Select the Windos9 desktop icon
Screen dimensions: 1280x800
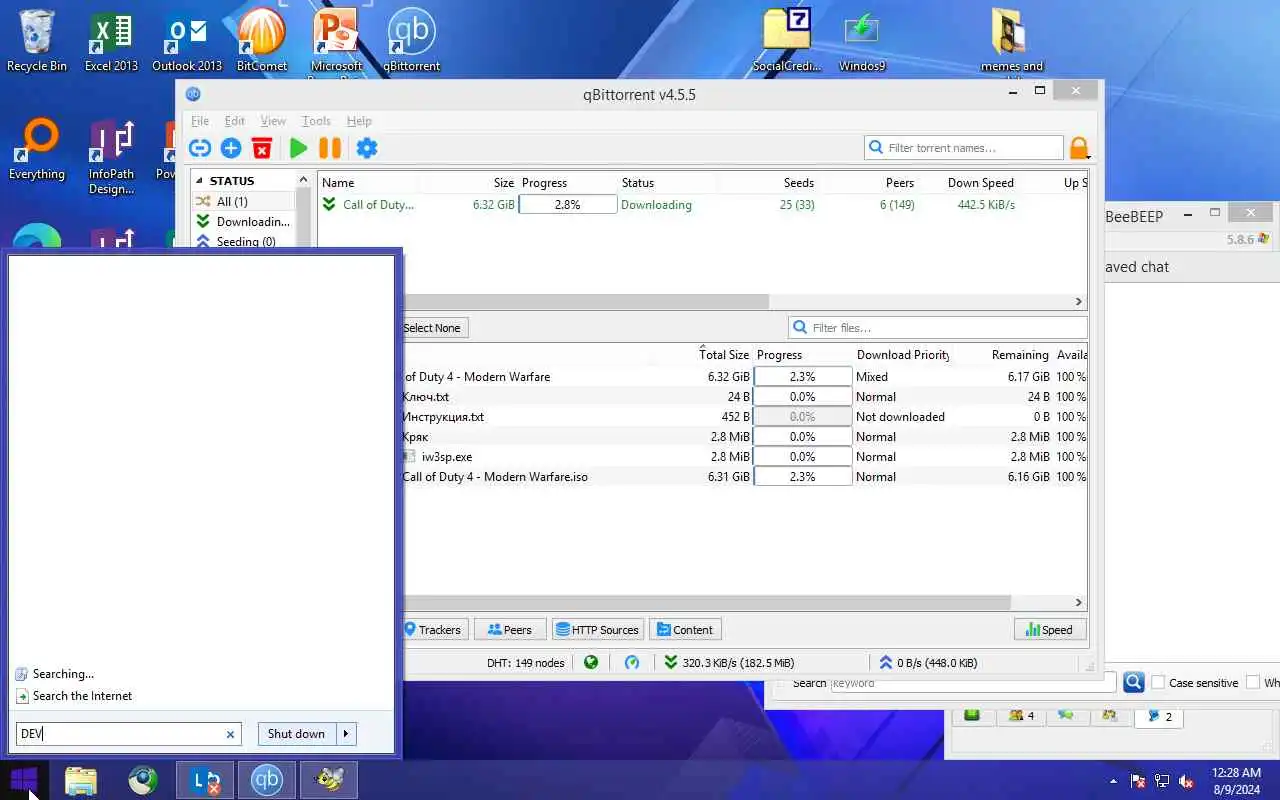coord(862,40)
